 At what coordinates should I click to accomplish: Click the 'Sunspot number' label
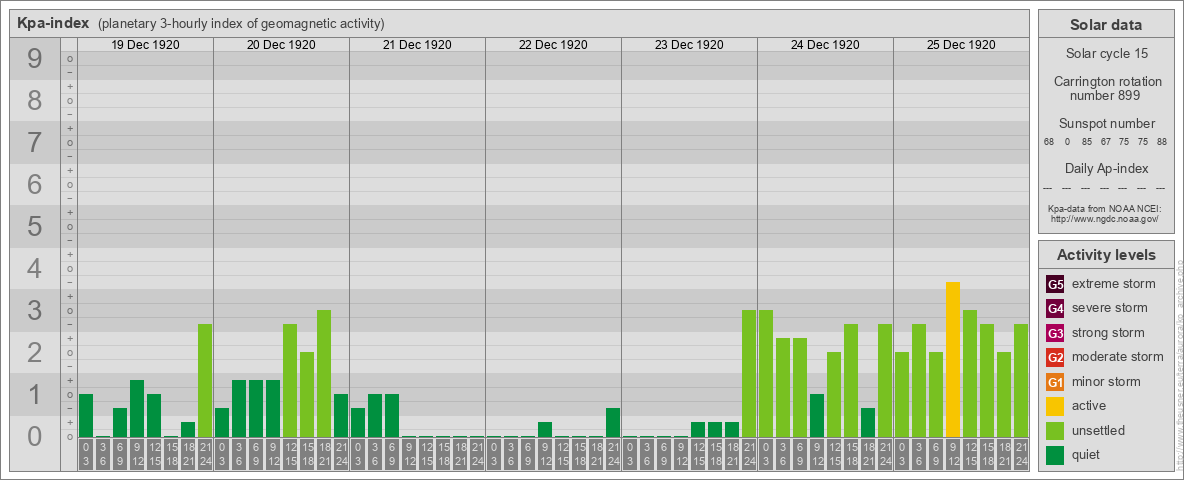[x=1106, y=124]
